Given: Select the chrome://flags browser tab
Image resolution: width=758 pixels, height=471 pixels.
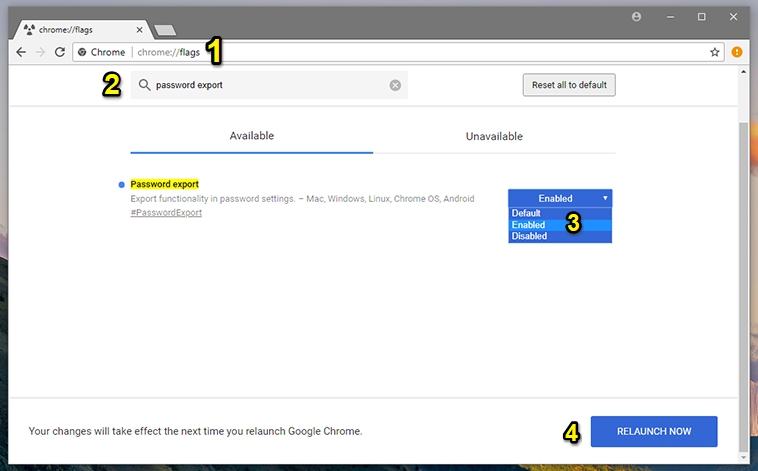Looking at the screenshot, I should coord(85,30).
